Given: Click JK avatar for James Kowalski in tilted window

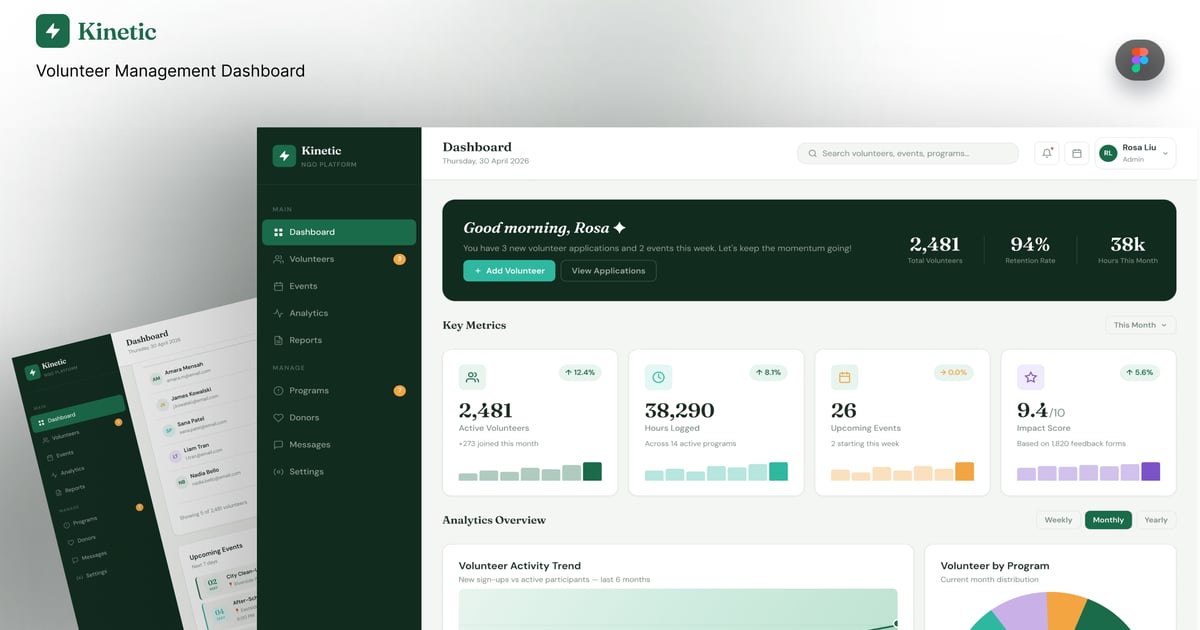Looking at the screenshot, I should [x=163, y=404].
